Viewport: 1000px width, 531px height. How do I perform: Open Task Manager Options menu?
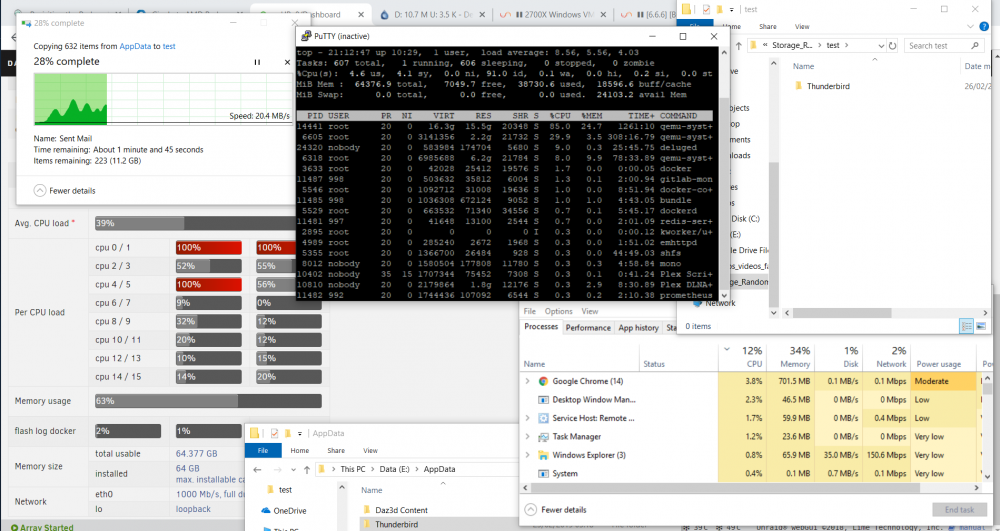coord(558,311)
